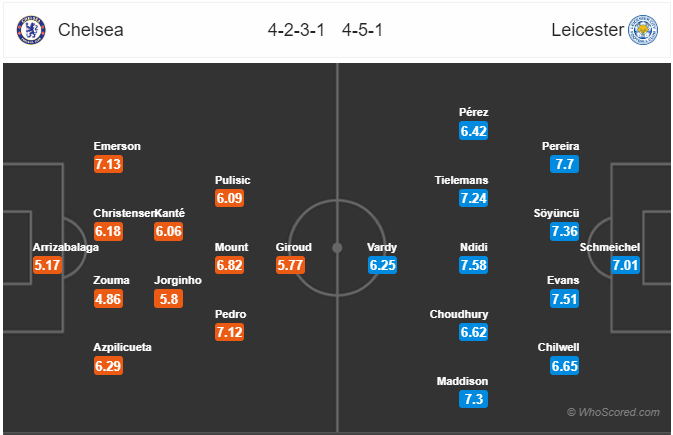
Task: Click Schmeichel's 7.01 rating badge
Action: (625, 265)
